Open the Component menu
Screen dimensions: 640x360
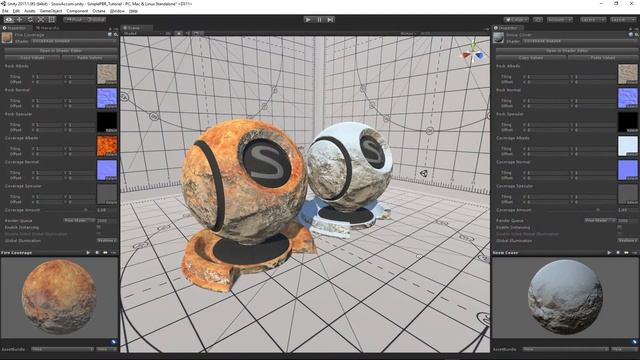click(x=77, y=11)
